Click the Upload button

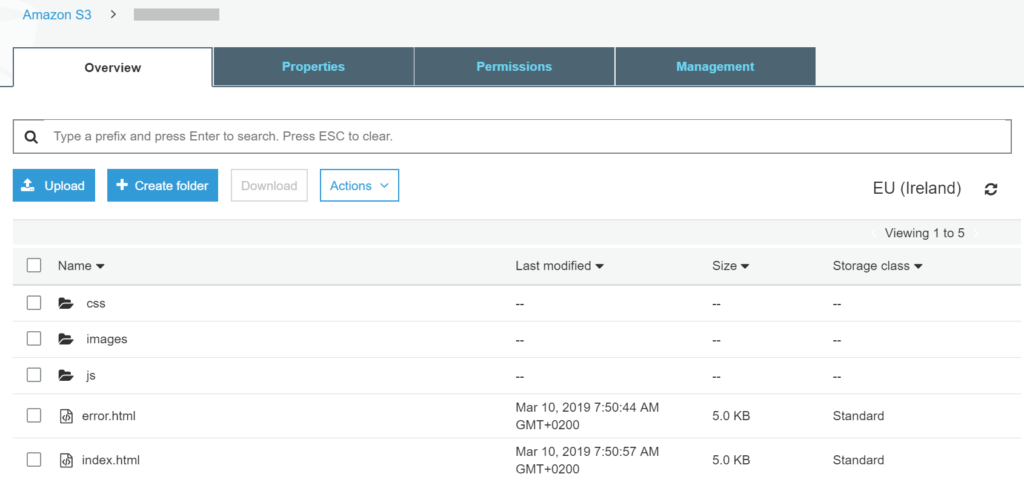(54, 185)
